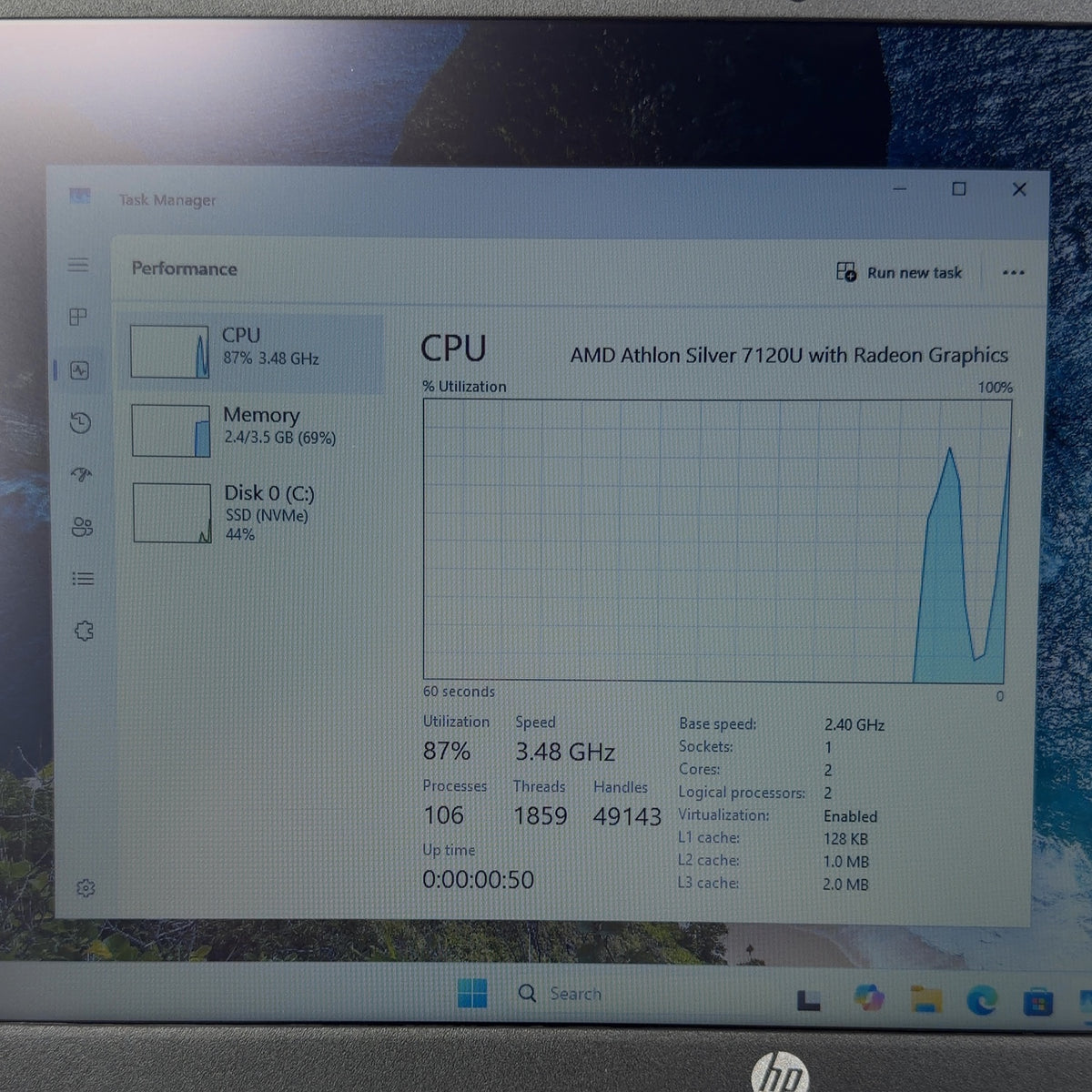This screenshot has height=1092, width=1092.
Task: Click the Virtualization "Enabled" value
Action: coord(851,816)
